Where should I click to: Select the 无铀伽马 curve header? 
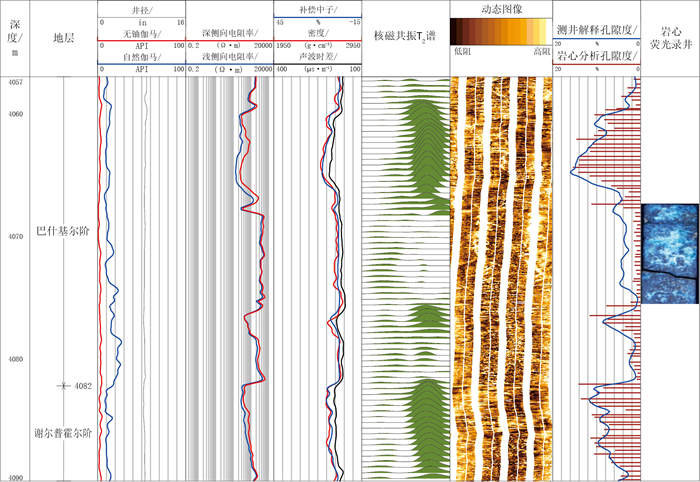tap(141, 33)
